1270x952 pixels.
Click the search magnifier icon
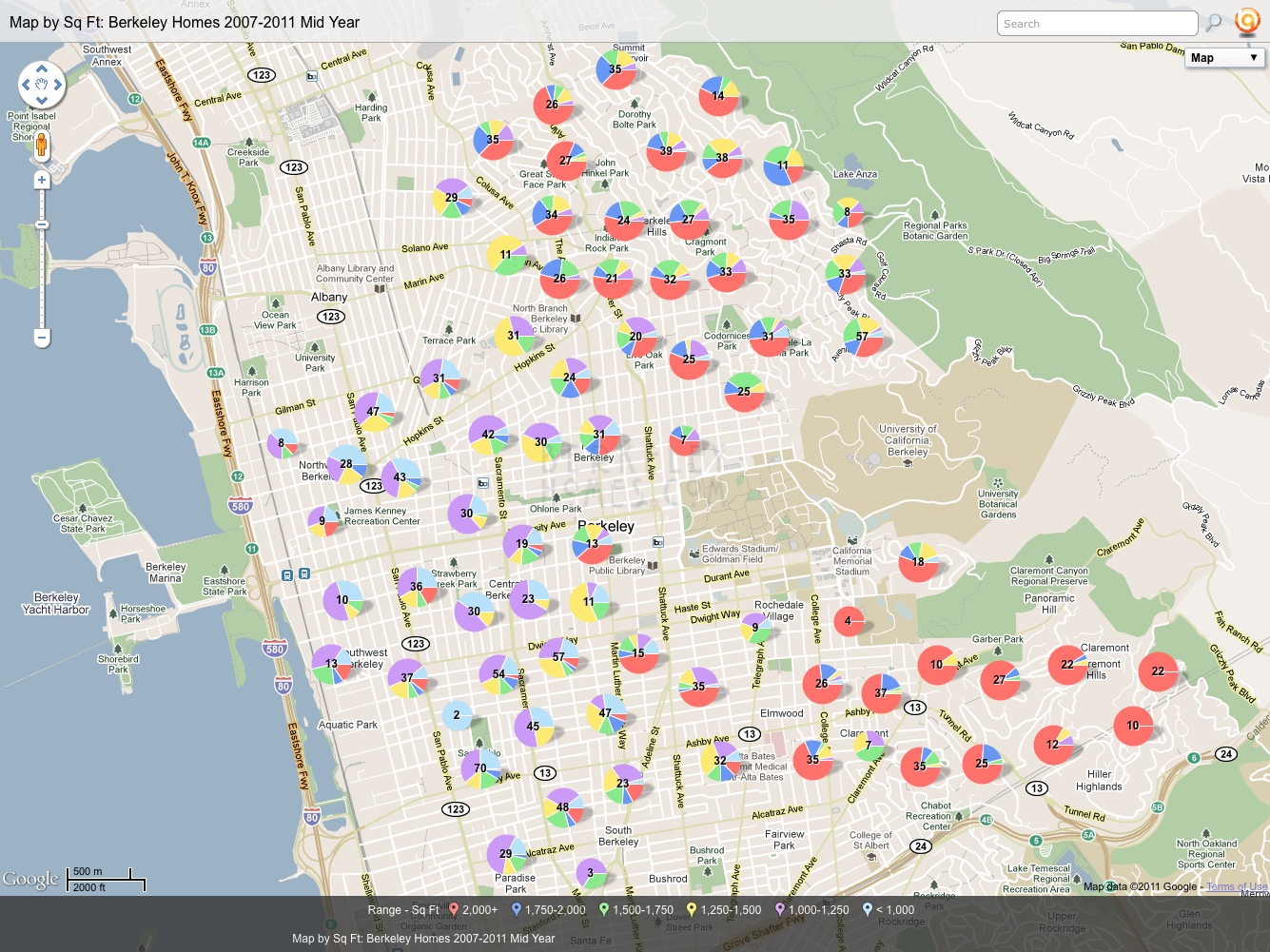(1214, 23)
